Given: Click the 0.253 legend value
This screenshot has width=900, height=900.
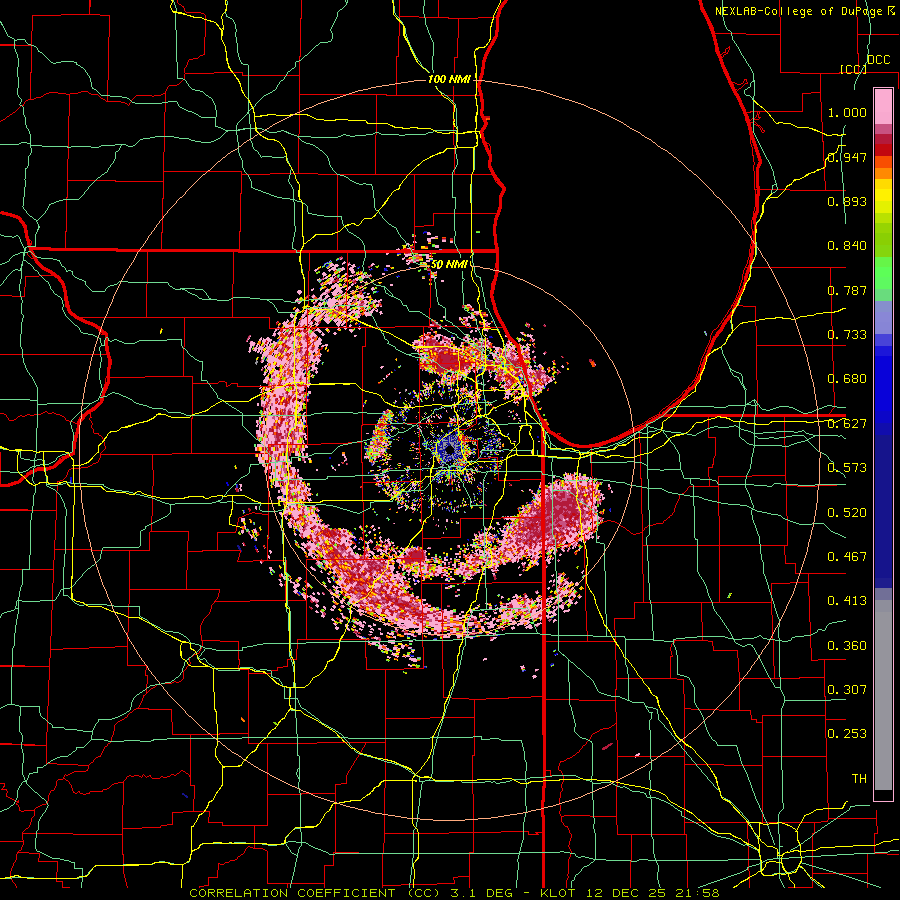Looking at the screenshot, I should click(x=847, y=734).
